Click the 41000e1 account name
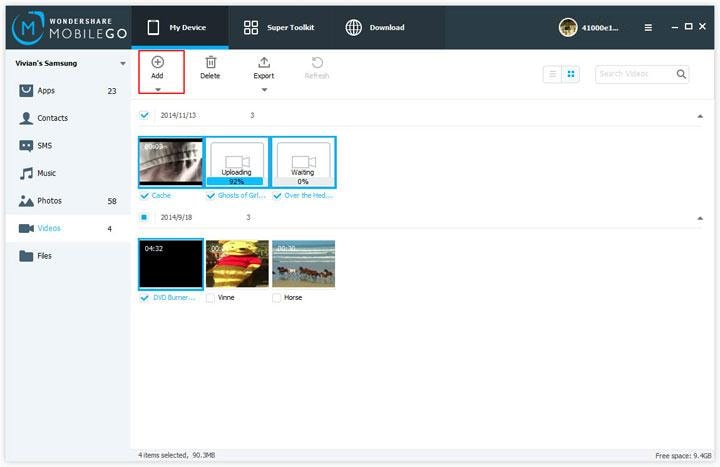This screenshot has width=720, height=467. 600,28
